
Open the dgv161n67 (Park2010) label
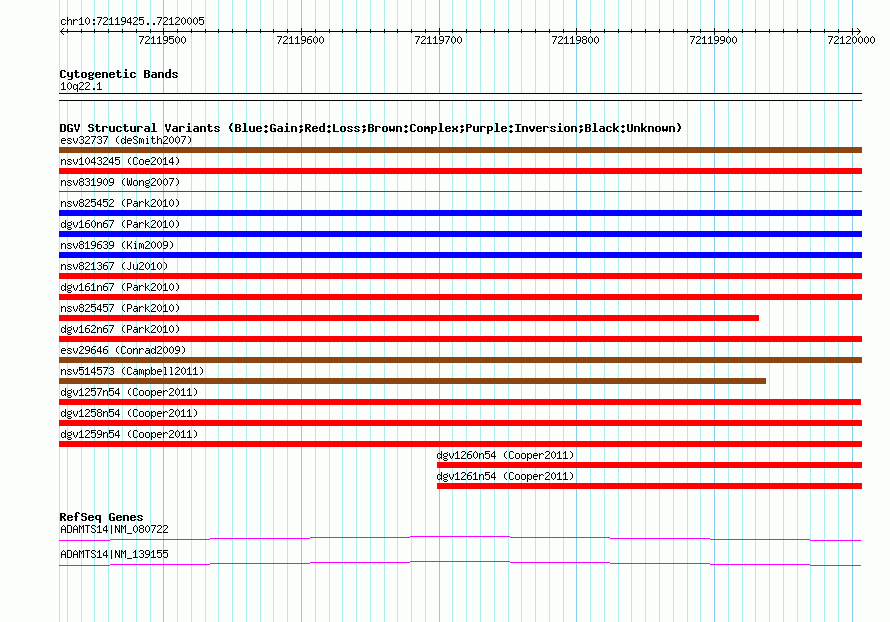pyautogui.click(x=120, y=287)
